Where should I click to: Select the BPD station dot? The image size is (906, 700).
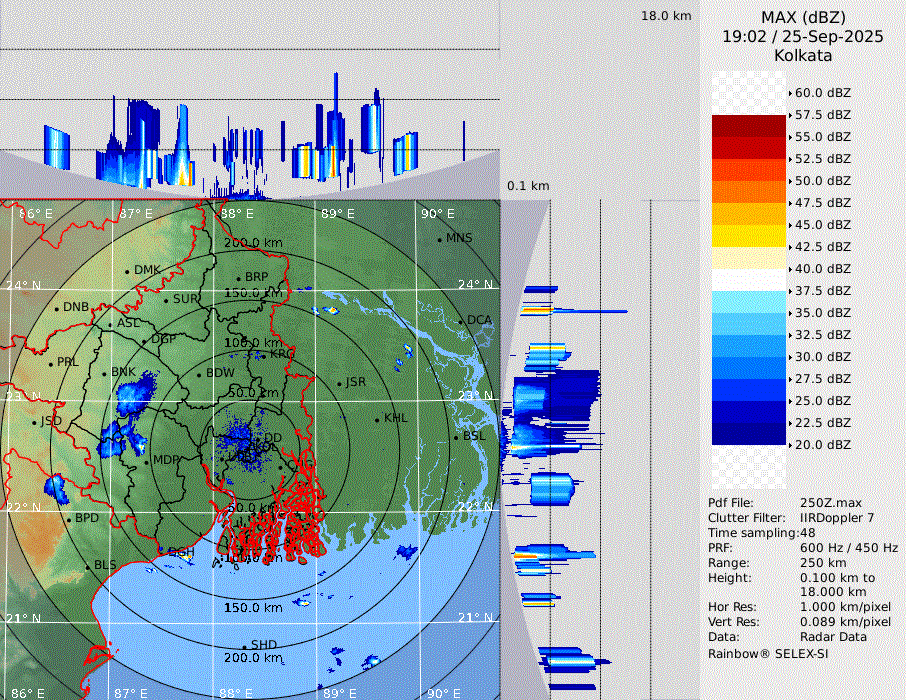point(68,519)
